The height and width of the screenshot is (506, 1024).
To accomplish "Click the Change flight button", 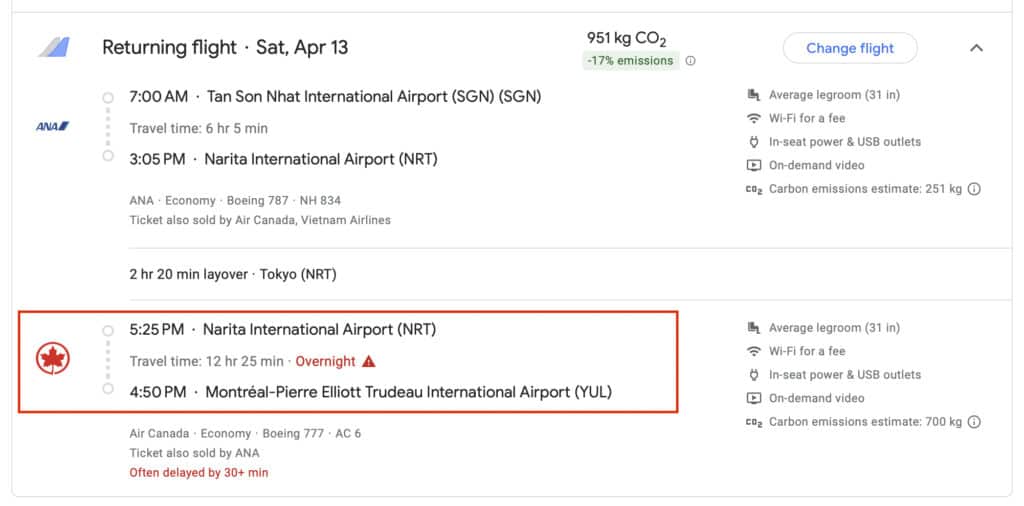I will [x=849, y=48].
